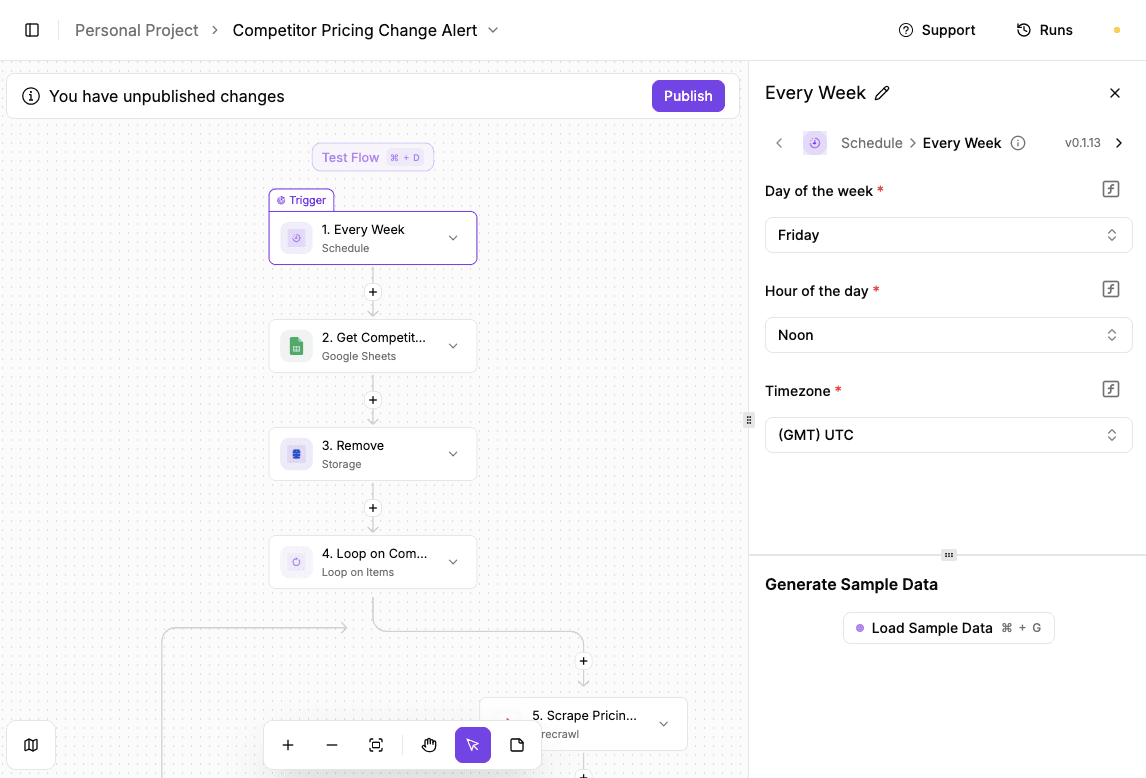
Task: Open the Runs history
Action: pyautogui.click(x=1044, y=30)
